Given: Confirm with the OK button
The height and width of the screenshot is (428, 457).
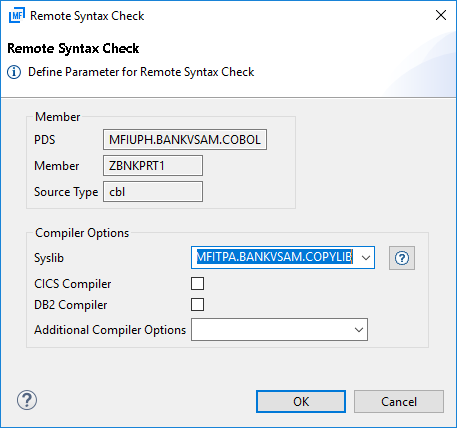Looking at the screenshot, I should (x=301, y=402).
